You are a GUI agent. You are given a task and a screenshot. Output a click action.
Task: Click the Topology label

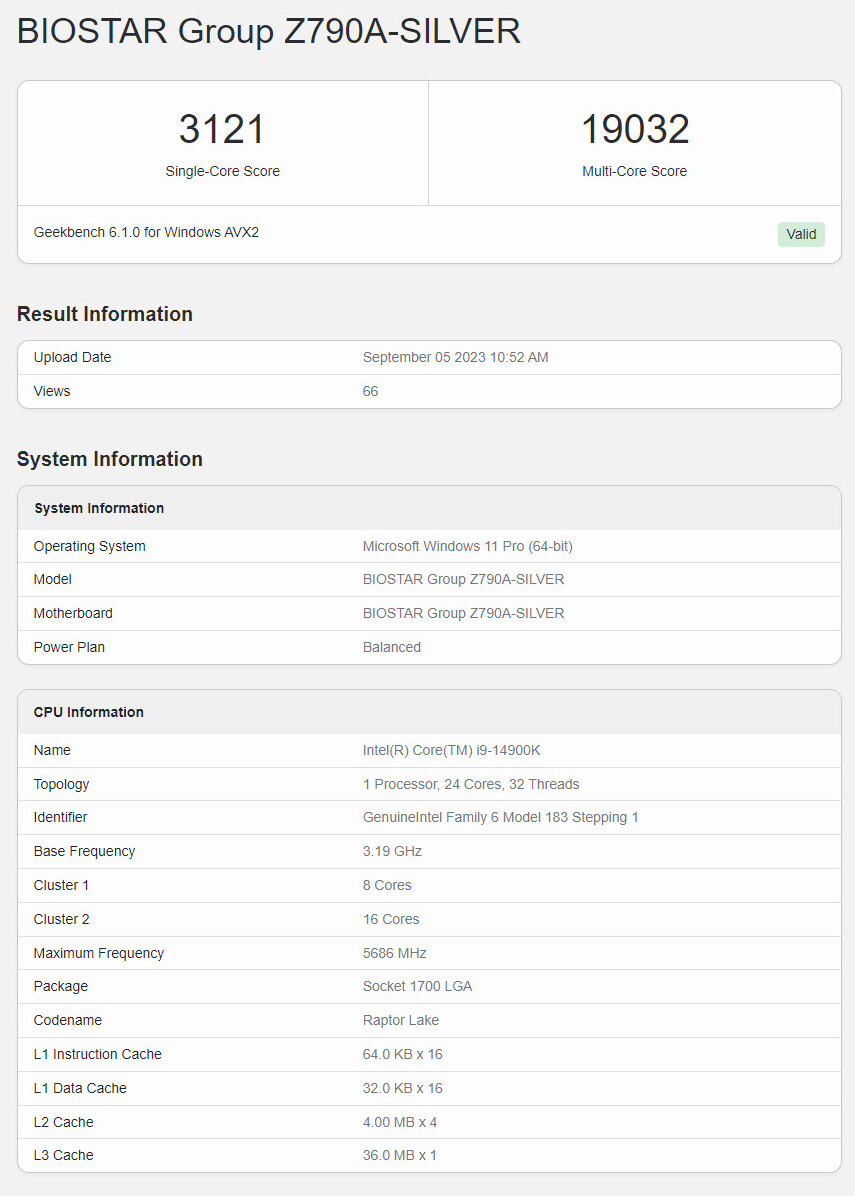pos(61,784)
